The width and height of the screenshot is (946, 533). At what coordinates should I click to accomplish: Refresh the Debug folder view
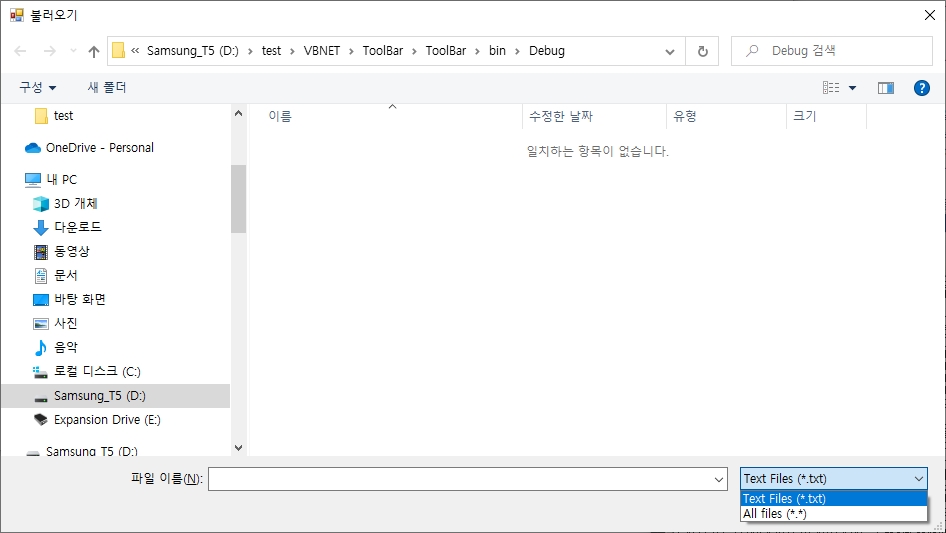coord(702,51)
